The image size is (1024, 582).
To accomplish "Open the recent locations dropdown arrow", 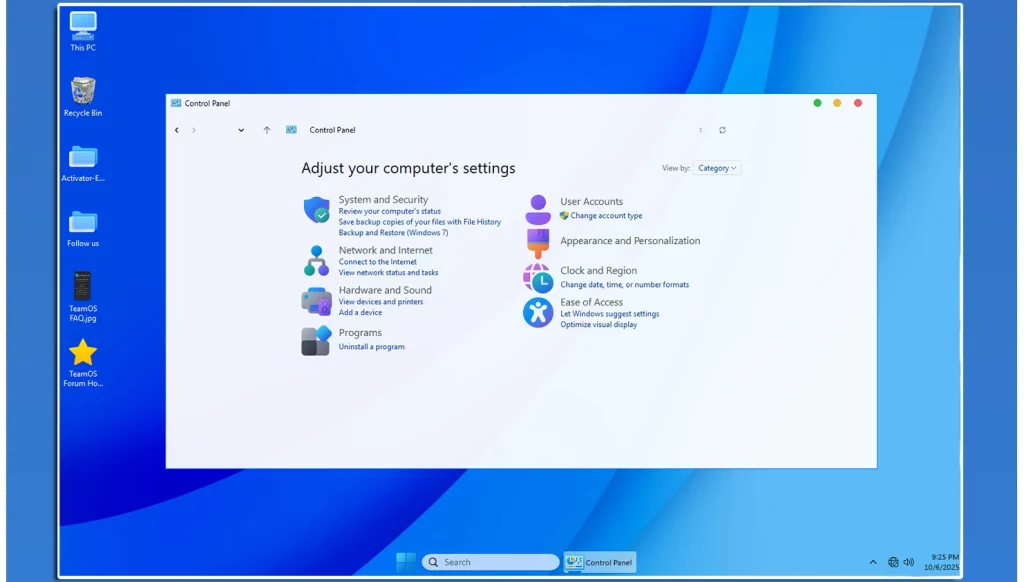I will click(241, 130).
